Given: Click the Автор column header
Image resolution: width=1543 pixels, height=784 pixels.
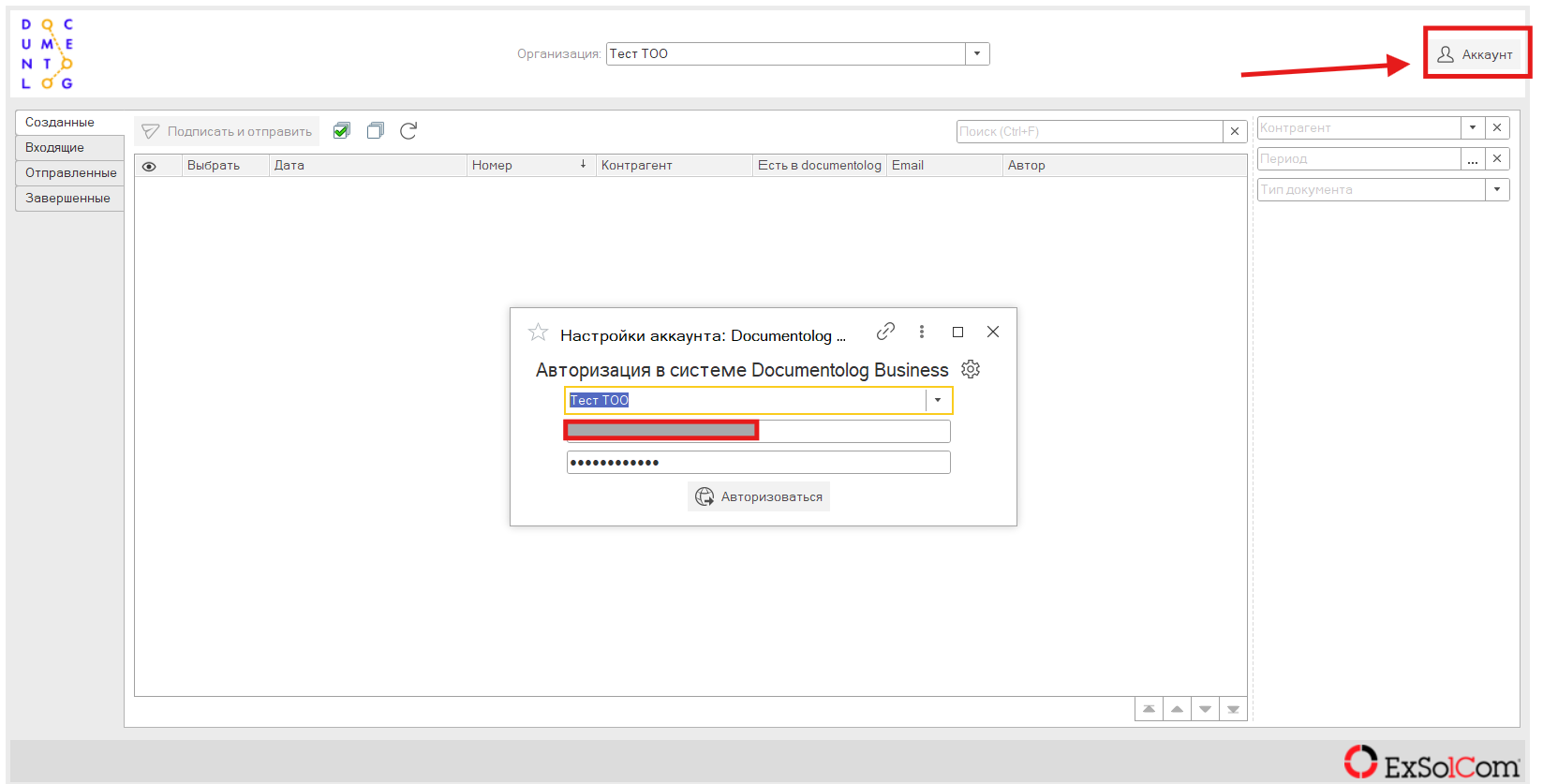Looking at the screenshot, I should point(1124,165).
